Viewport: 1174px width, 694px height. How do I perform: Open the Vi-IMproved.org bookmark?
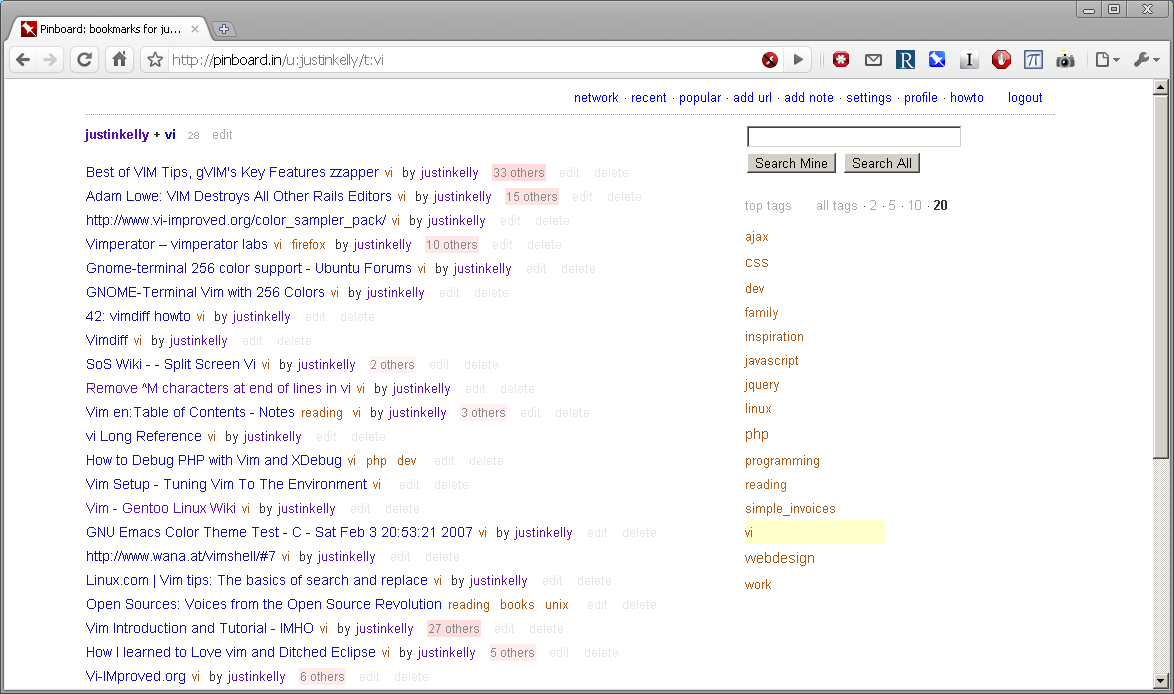click(136, 676)
